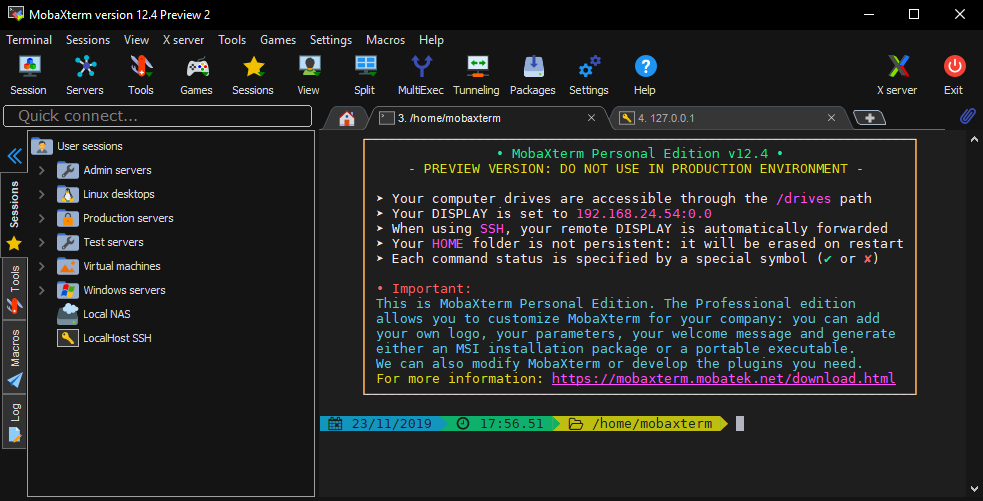
Task: Click the Windows servers flag folder icon
Action: point(68,290)
